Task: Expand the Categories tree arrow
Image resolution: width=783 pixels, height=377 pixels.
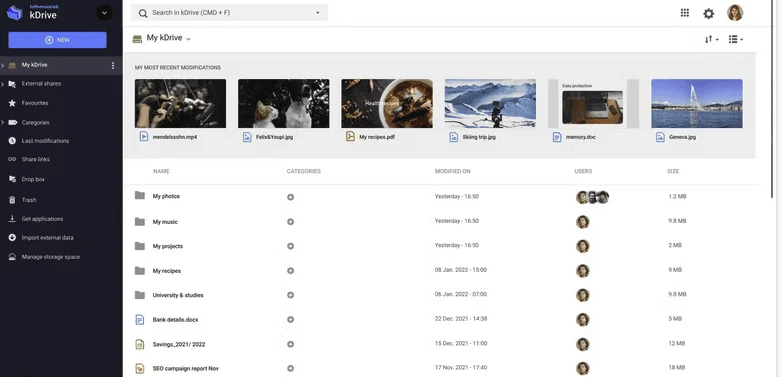Action: pos(2,122)
